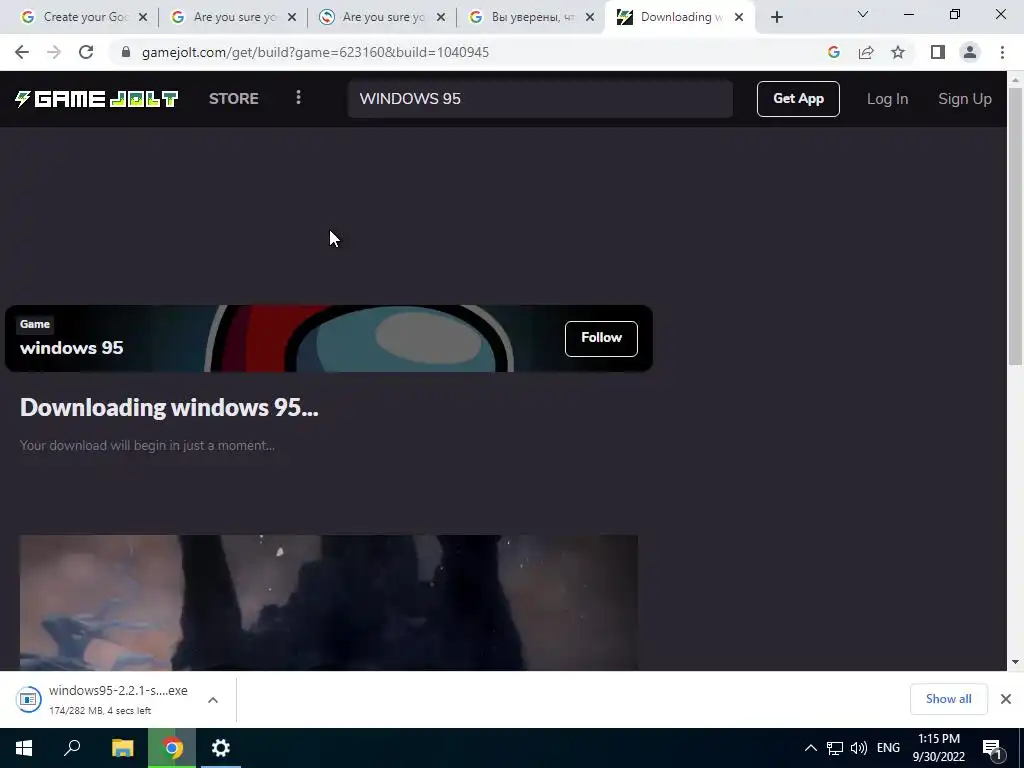Screen dimensions: 1024x768
Task: Click the Chrome taskbar icon
Action: click(x=172, y=748)
